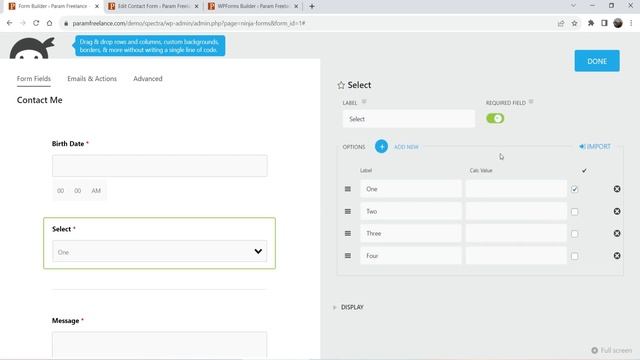640x360 pixels.
Task: Open the Chrome three-dot menu
Action: [x=631, y=23]
